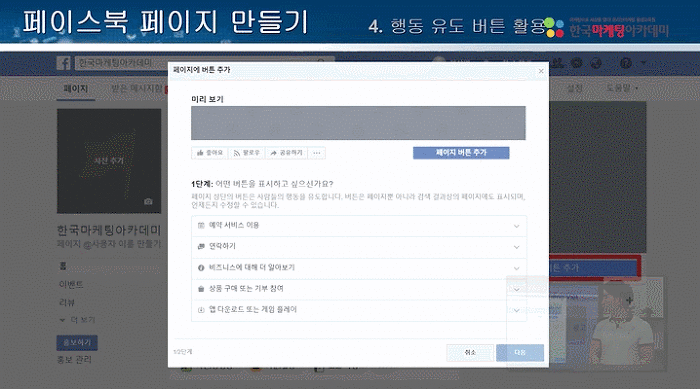The image size is (700, 389).
Task: Click the camera icon on the profile photo
Action: click(x=148, y=201)
